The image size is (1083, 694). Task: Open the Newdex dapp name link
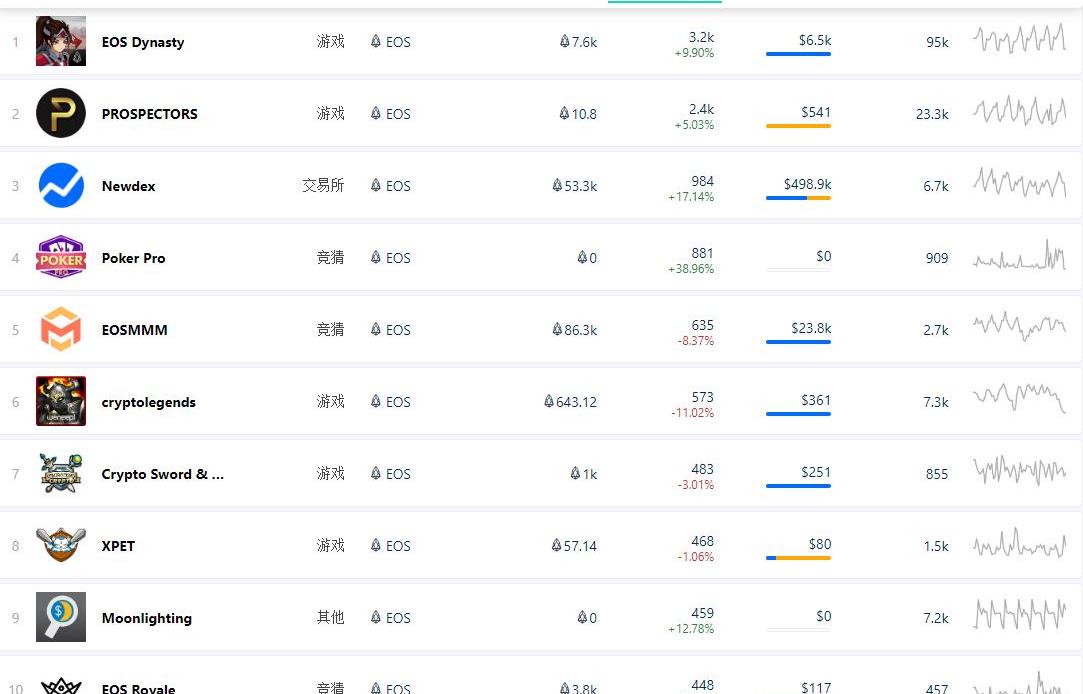click(128, 186)
